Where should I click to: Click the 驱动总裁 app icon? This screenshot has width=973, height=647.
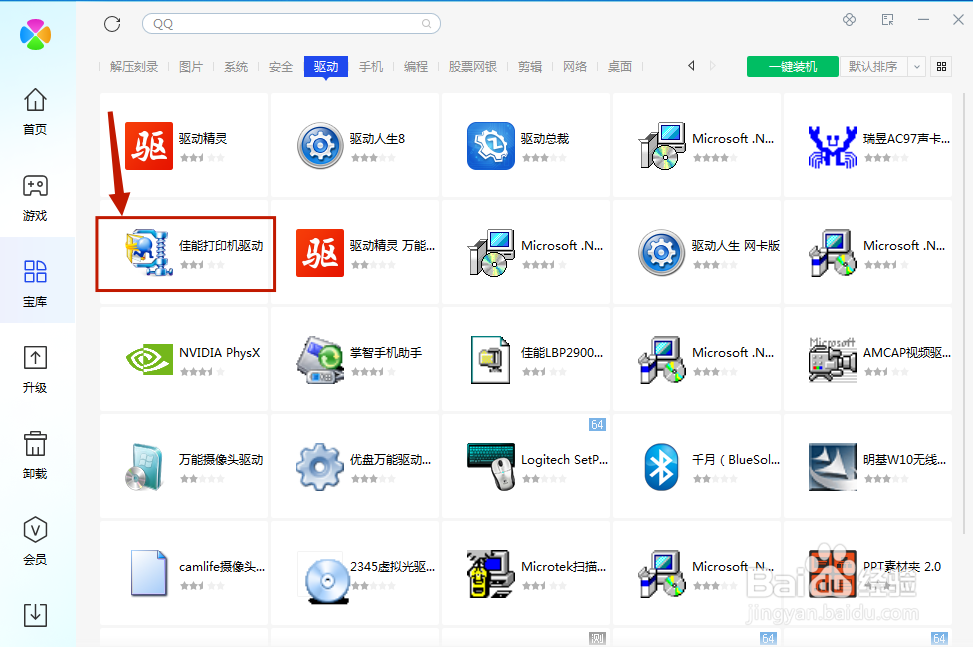[491, 146]
